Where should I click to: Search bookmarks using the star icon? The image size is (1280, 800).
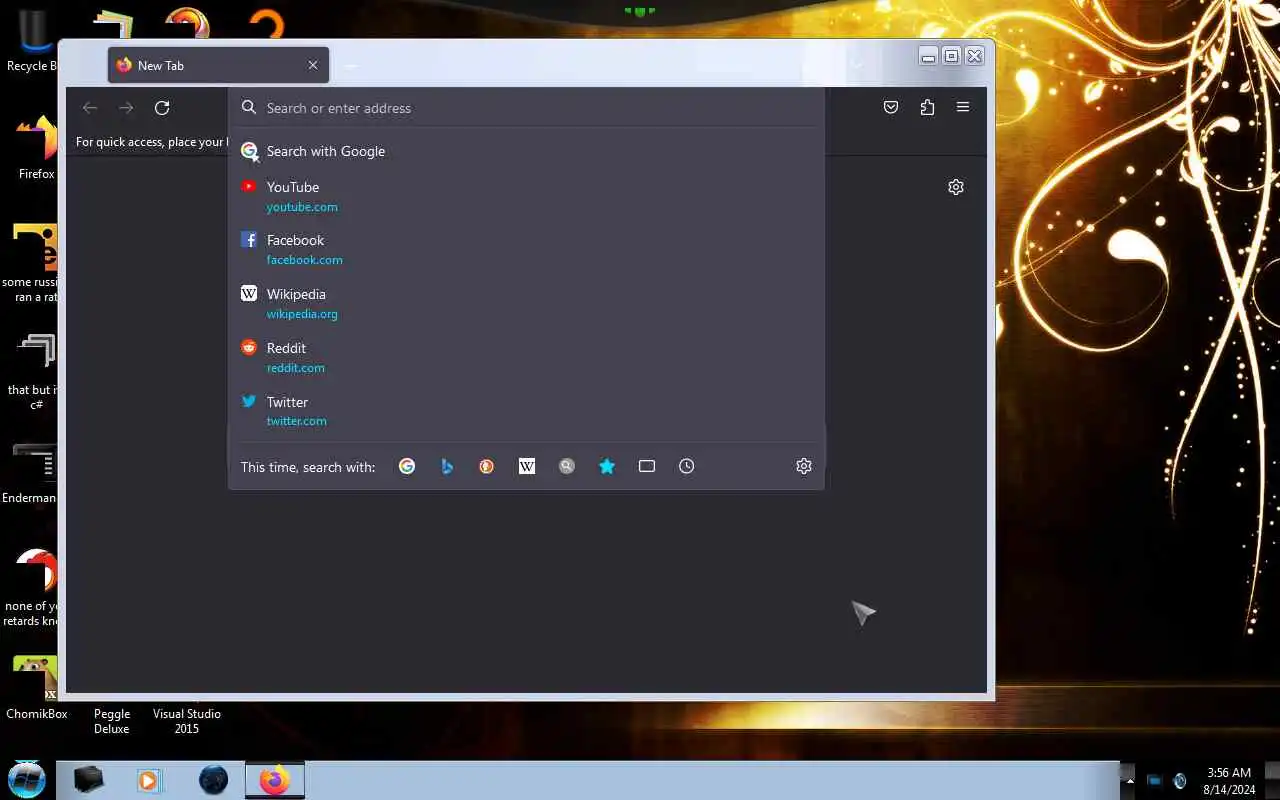point(607,466)
